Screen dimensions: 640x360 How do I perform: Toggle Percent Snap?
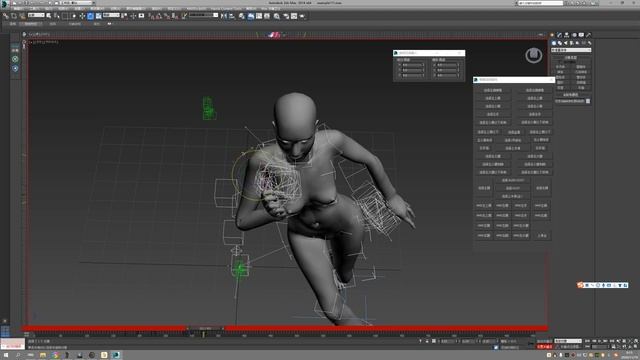[167, 16]
